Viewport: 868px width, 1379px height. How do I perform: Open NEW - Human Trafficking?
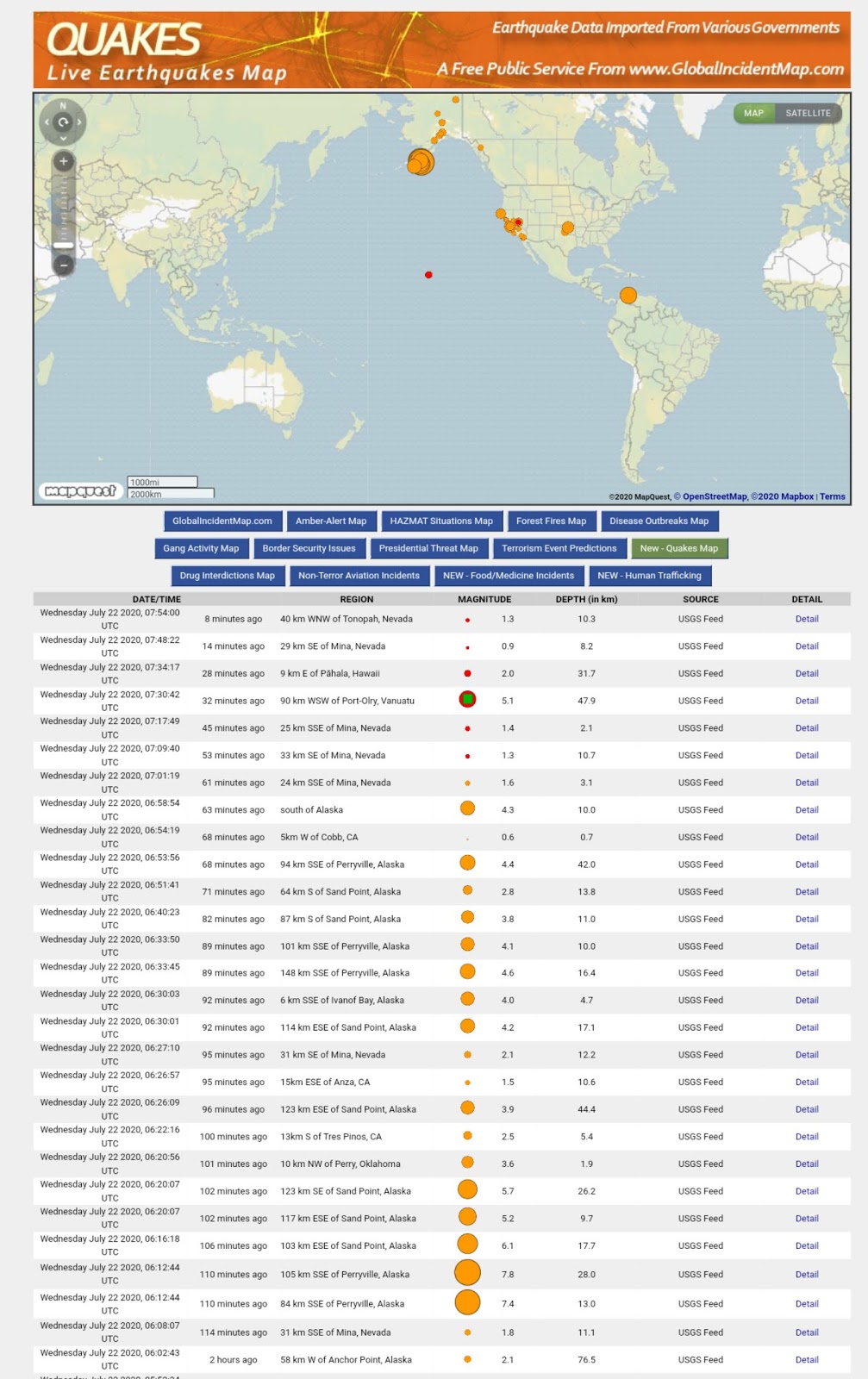coord(650,576)
